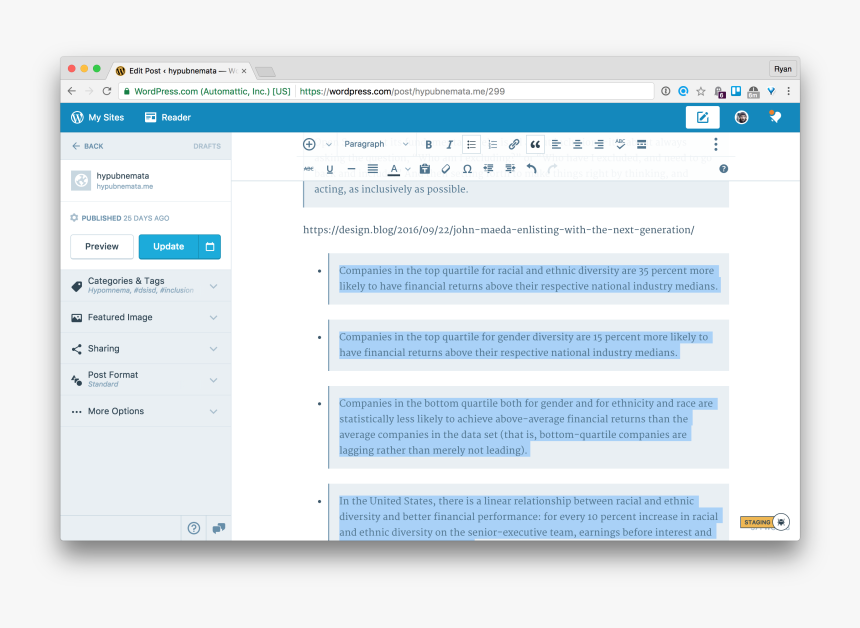The width and height of the screenshot is (860, 628).
Task: Expand the Sharing section
Action: coord(146,348)
